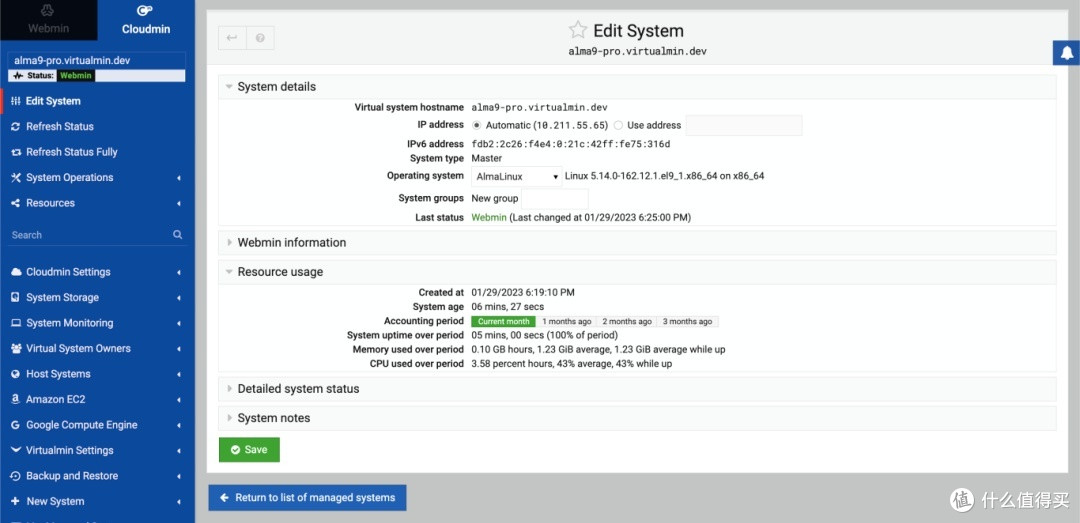Click the Host Systems globe icon
Image resolution: width=1080 pixels, height=523 pixels.
point(16,373)
